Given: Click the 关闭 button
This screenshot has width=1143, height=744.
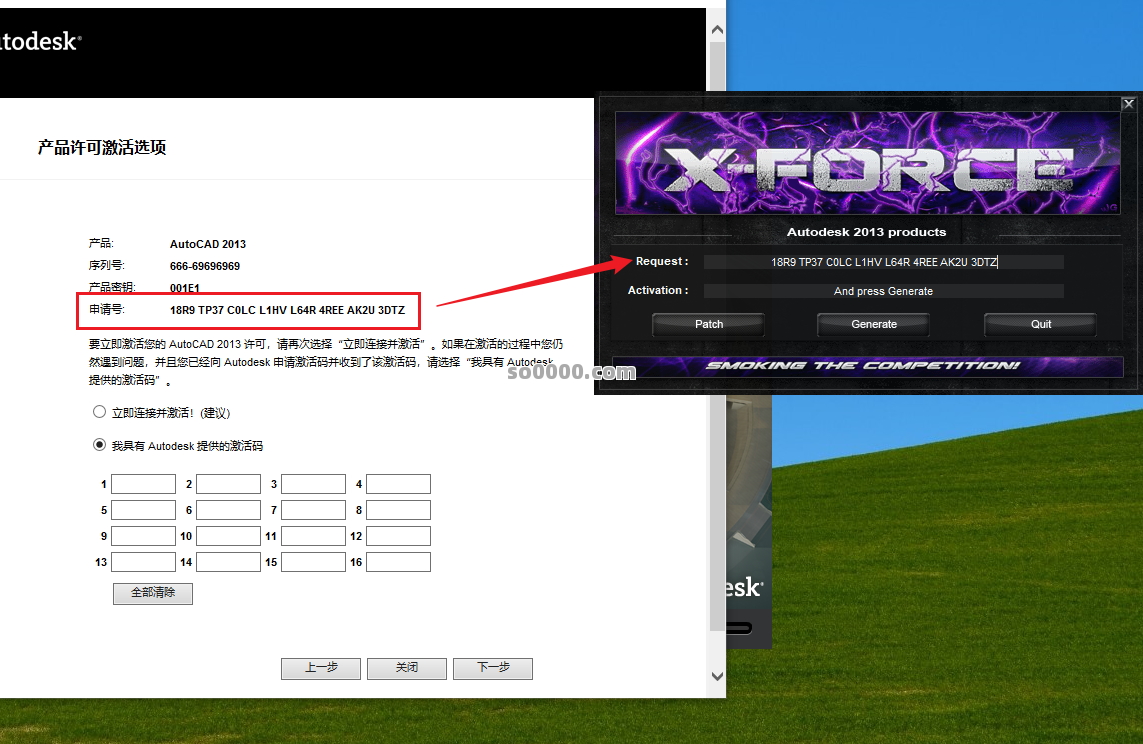Looking at the screenshot, I should pos(406,668).
